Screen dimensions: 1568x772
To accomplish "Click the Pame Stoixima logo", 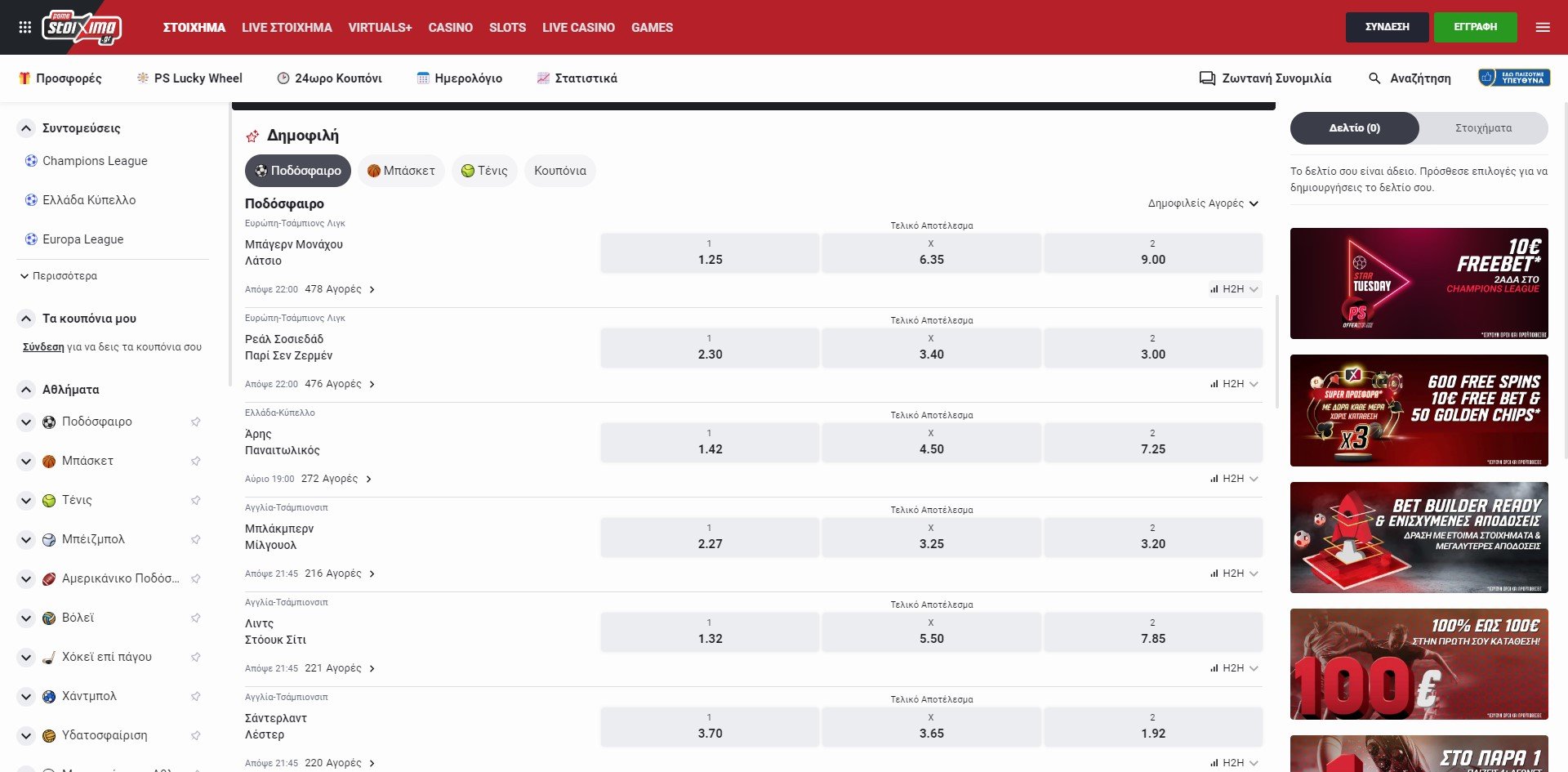I will tap(82, 28).
